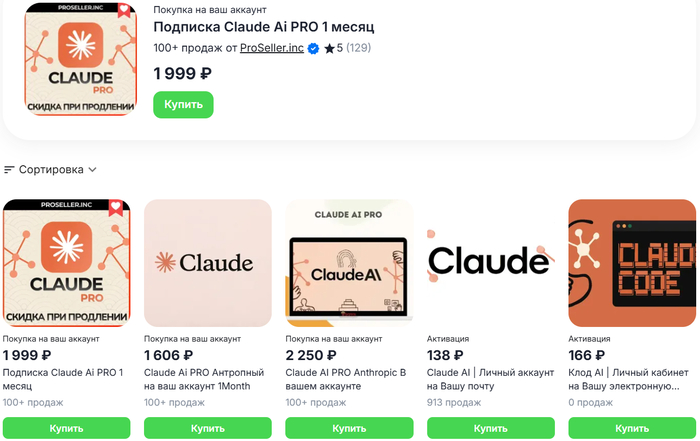The height and width of the screenshot is (441, 700).
Task: Toggle favorite heart on top featured Claude PRO image
Action: pyautogui.click(x=123, y=11)
